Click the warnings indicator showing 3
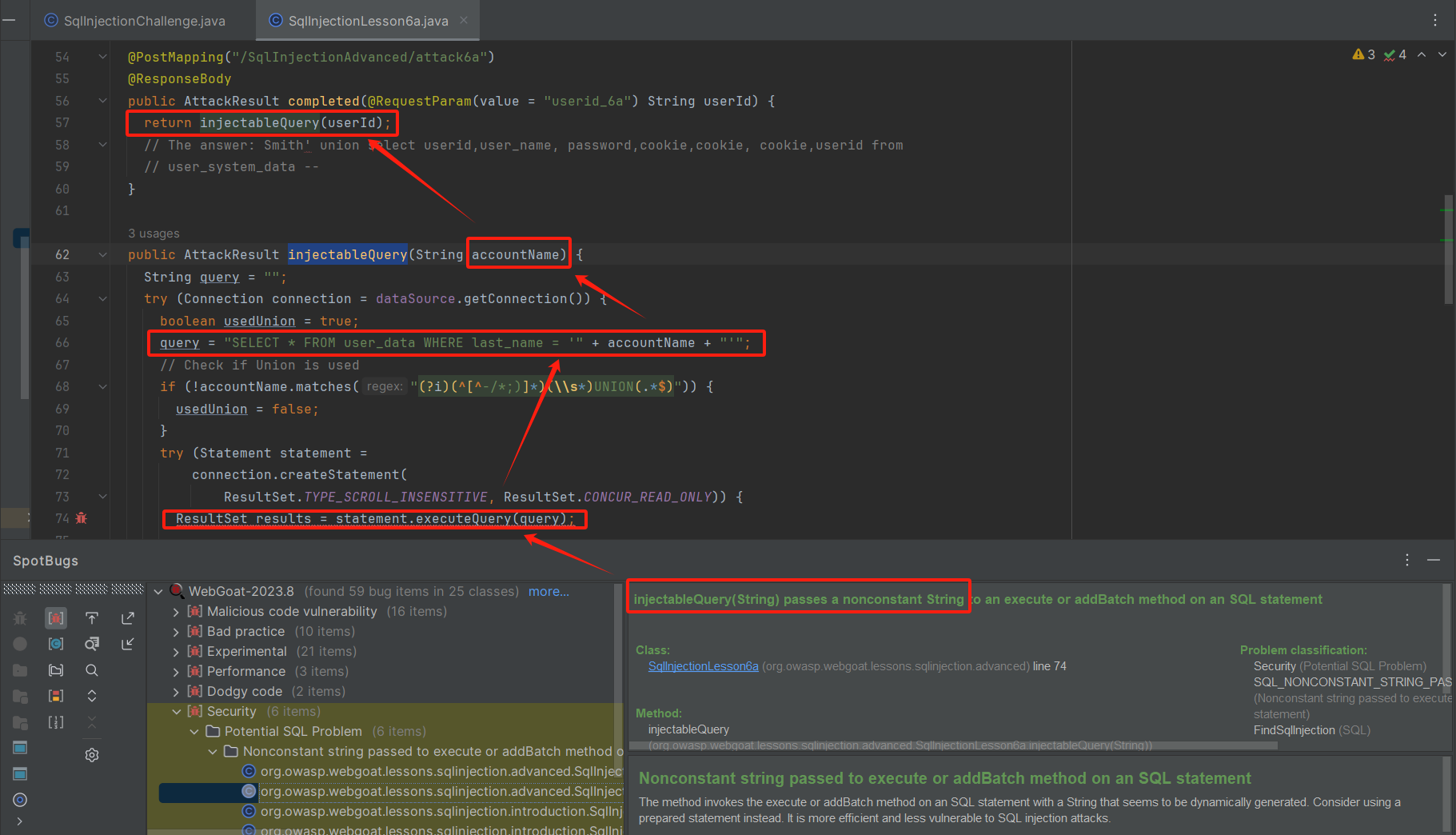This screenshot has height=835, width=1456. pos(1363,54)
